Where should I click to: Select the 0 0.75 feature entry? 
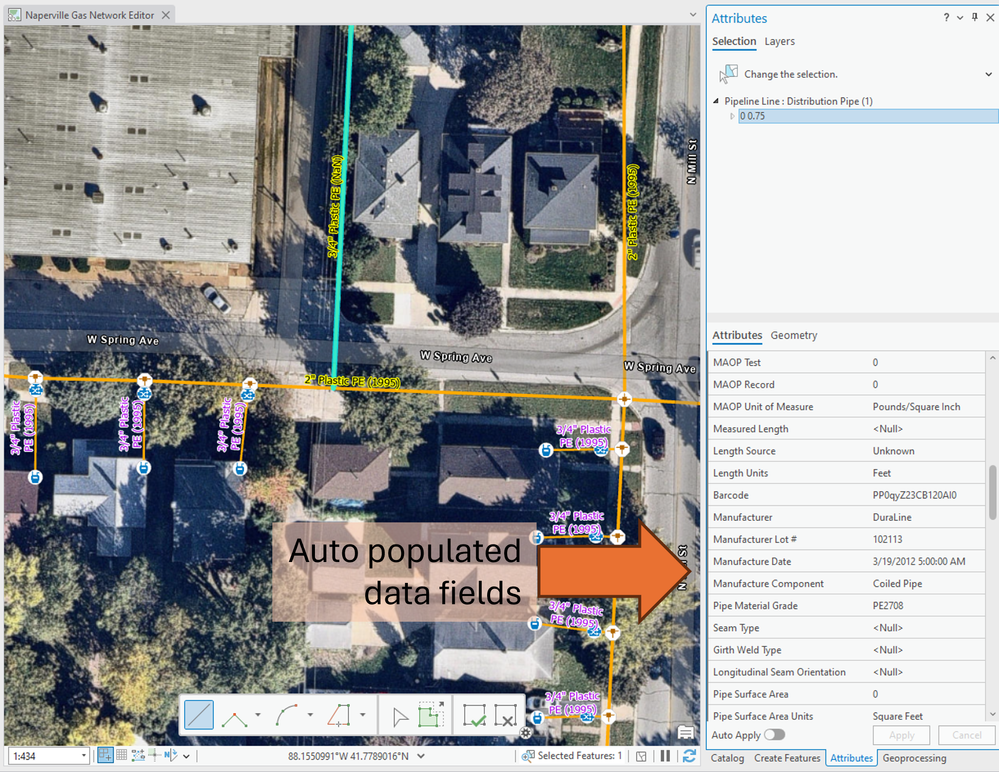point(868,116)
